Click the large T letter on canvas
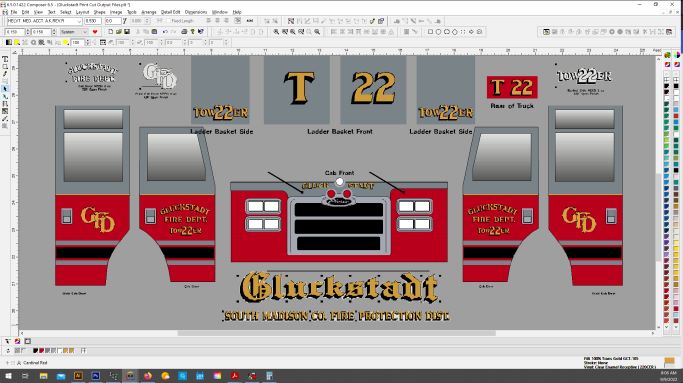The image size is (683, 383). tap(299, 88)
